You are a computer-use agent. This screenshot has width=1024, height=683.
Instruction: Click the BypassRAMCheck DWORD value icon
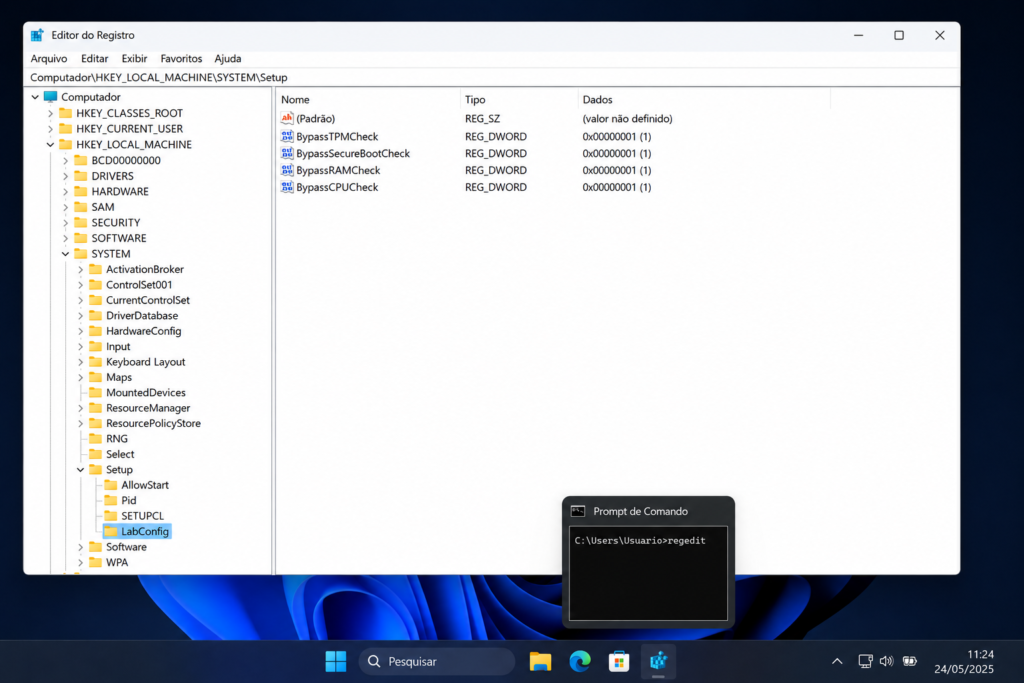[287, 170]
